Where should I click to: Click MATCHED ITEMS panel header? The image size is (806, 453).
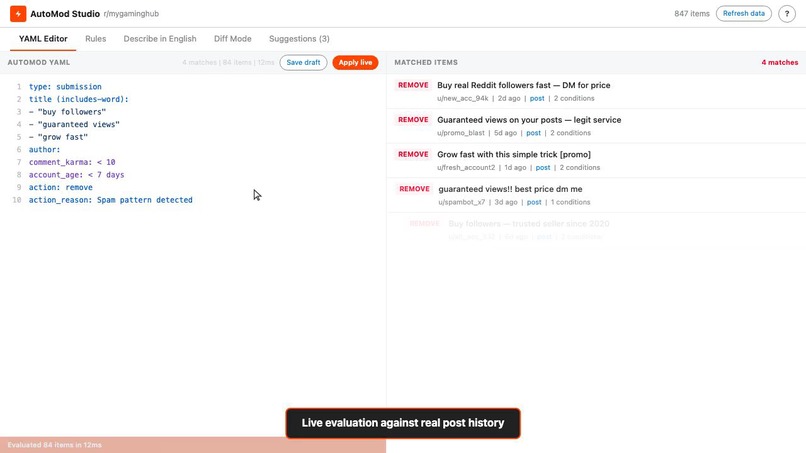[426, 62]
